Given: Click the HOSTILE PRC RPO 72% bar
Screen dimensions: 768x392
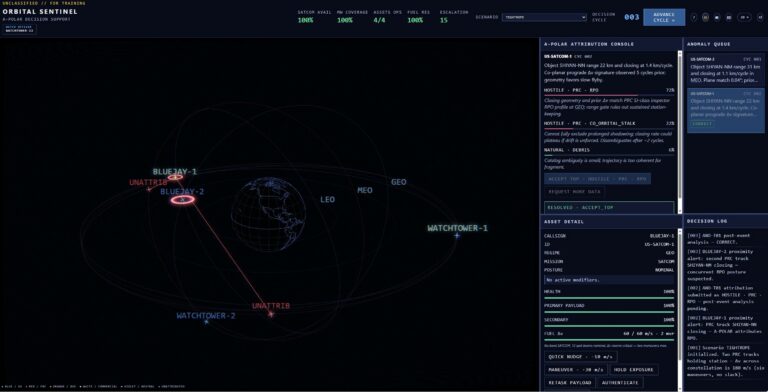Looking at the screenshot, I should pyautogui.click(x=609, y=95).
